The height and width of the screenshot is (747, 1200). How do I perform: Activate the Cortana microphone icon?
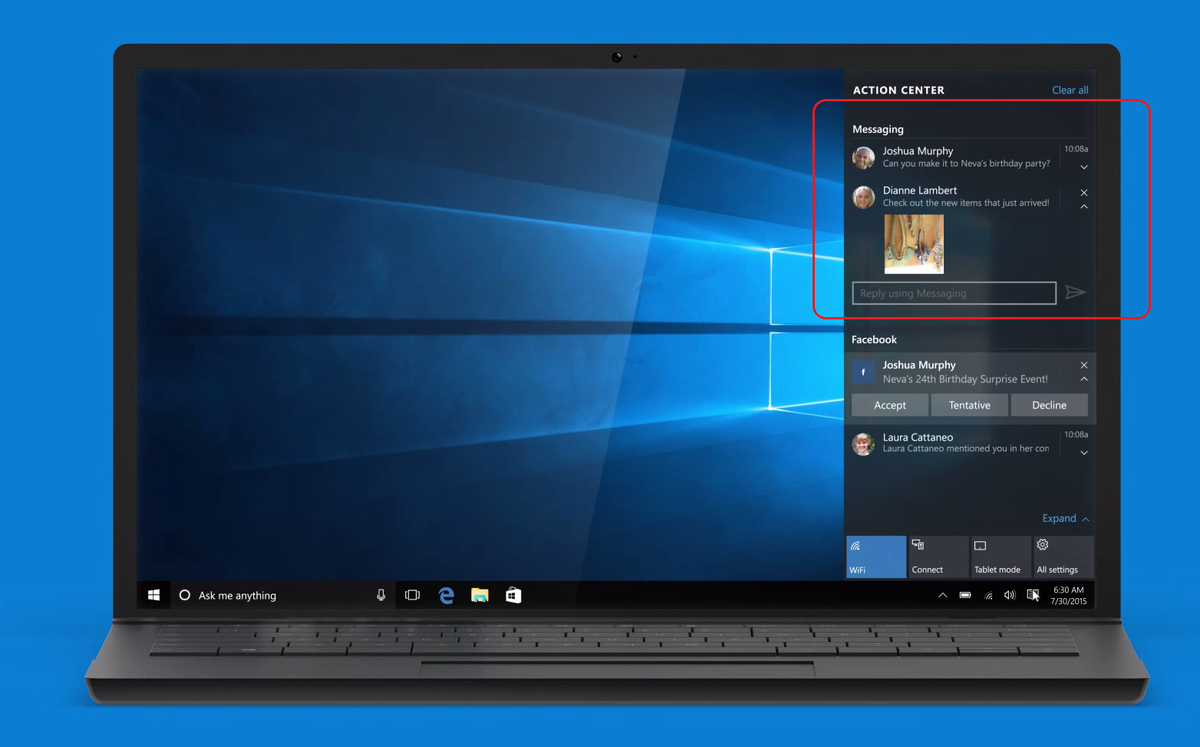click(x=381, y=595)
